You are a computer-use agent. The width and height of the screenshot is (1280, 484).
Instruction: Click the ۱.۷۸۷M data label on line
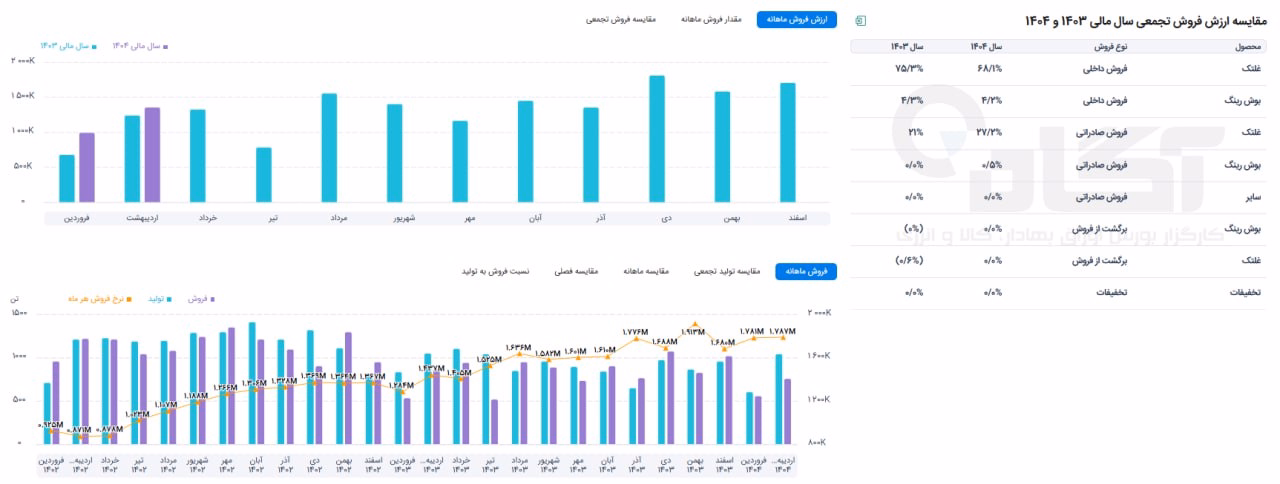pyautogui.click(x=782, y=331)
